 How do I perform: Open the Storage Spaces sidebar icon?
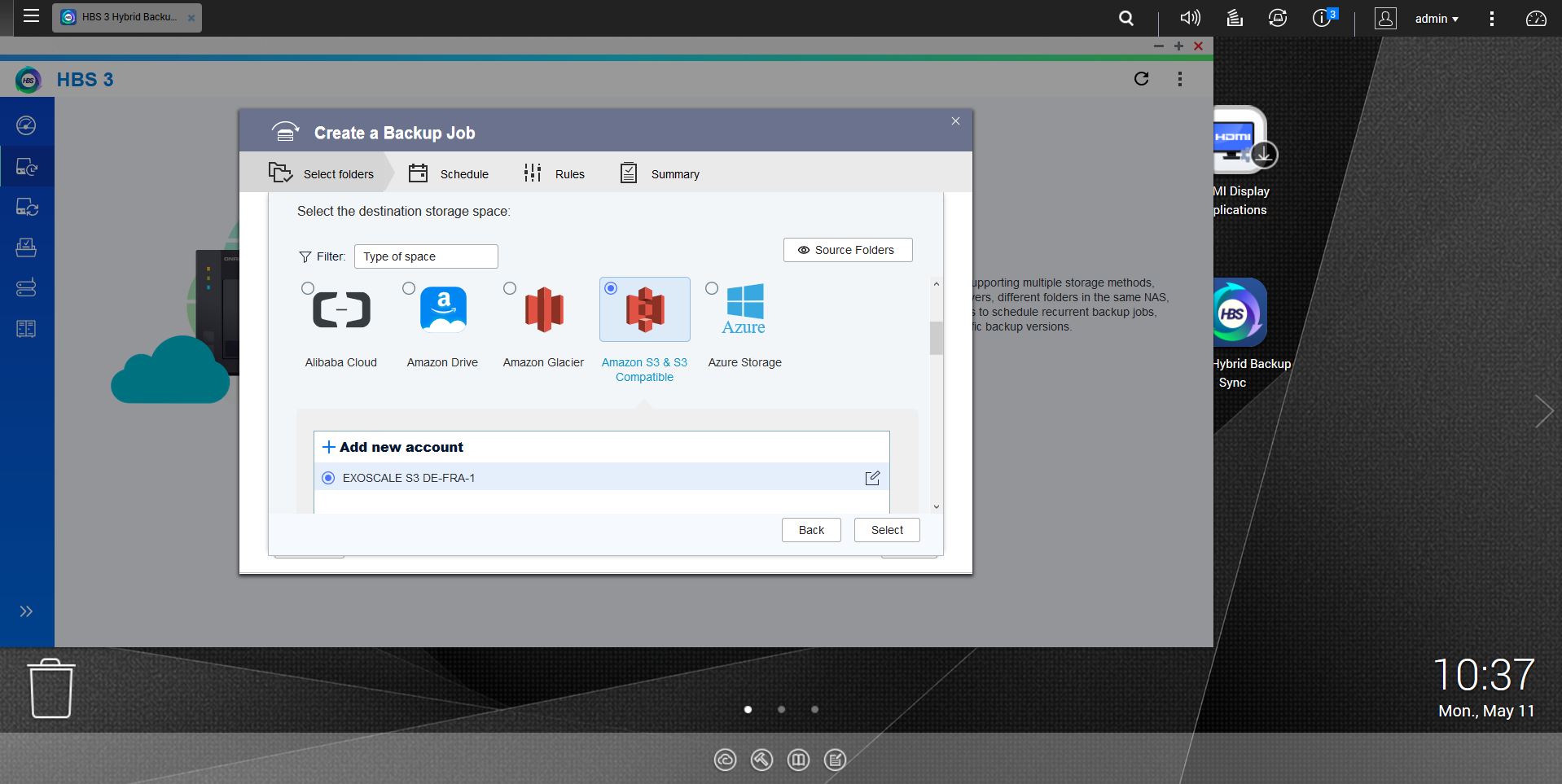(x=26, y=288)
